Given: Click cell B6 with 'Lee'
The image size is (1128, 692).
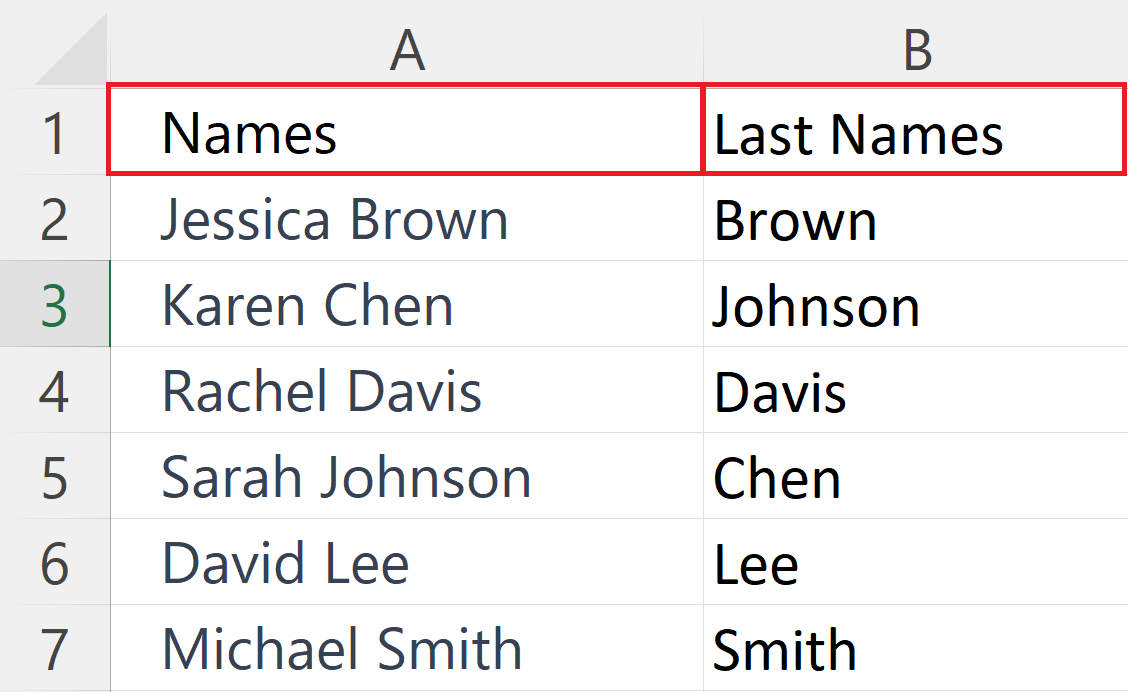Looking at the screenshot, I should click(916, 562).
